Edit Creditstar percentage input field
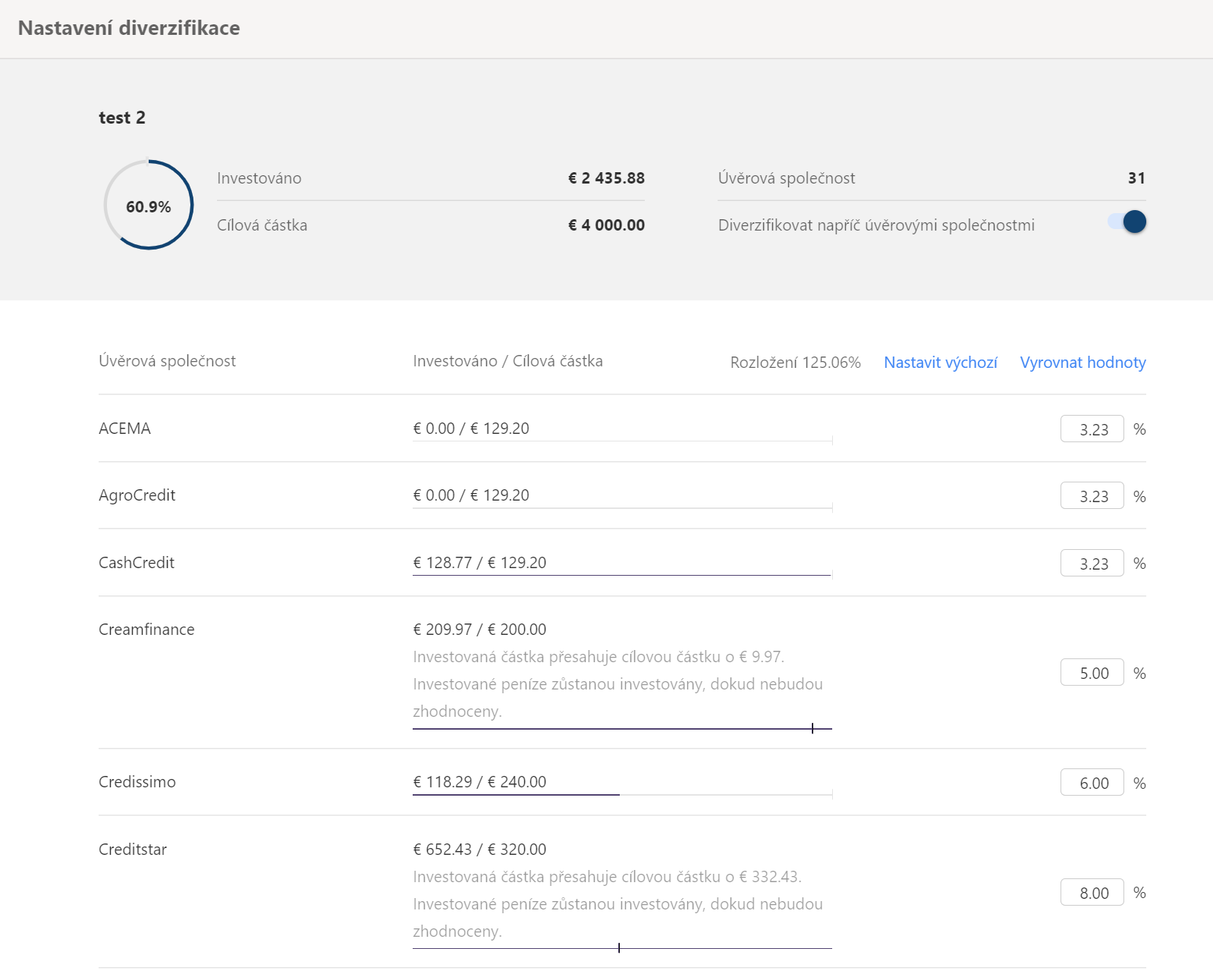 pyautogui.click(x=1092, y=893)
